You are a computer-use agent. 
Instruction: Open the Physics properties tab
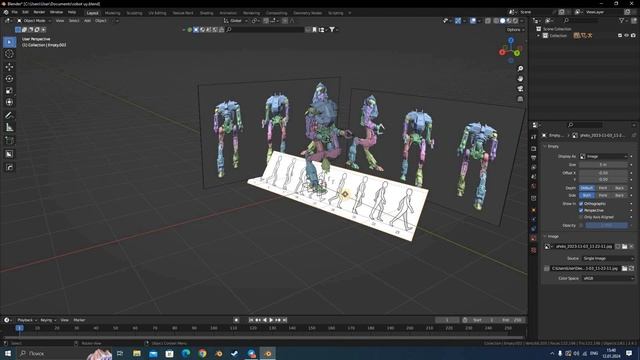(x=533, y=220)
